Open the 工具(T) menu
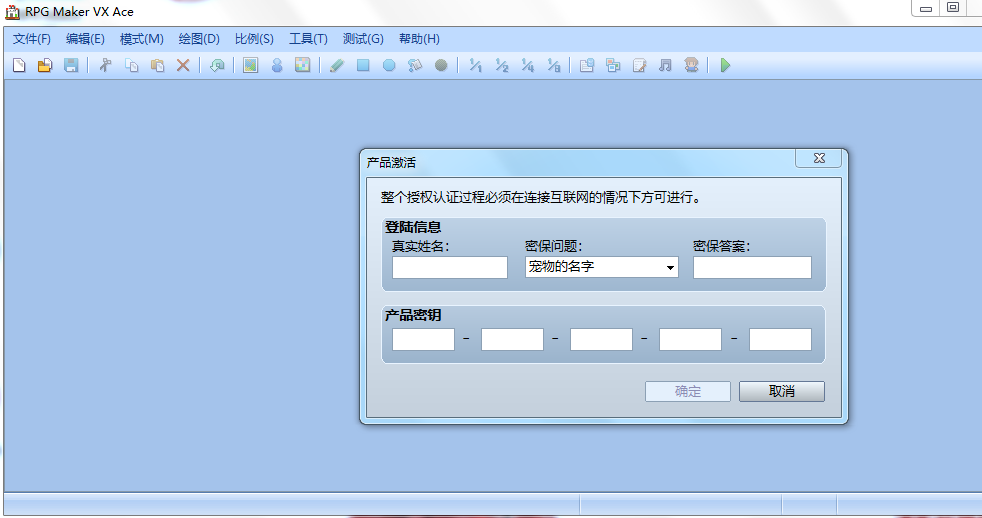This screenshot has width=982, height=518. pyautogui.click(x=308, y=39)
